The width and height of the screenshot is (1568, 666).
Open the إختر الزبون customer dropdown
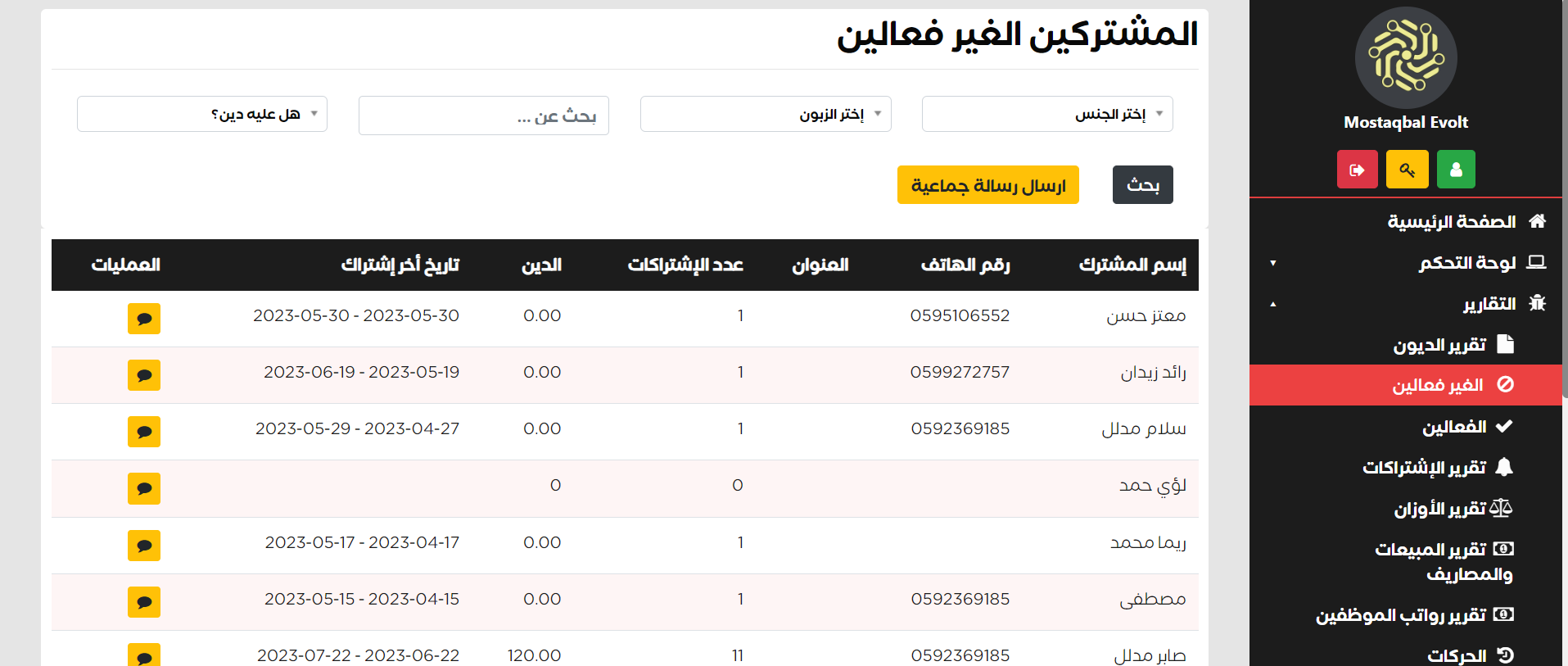(x=765, y=114)
